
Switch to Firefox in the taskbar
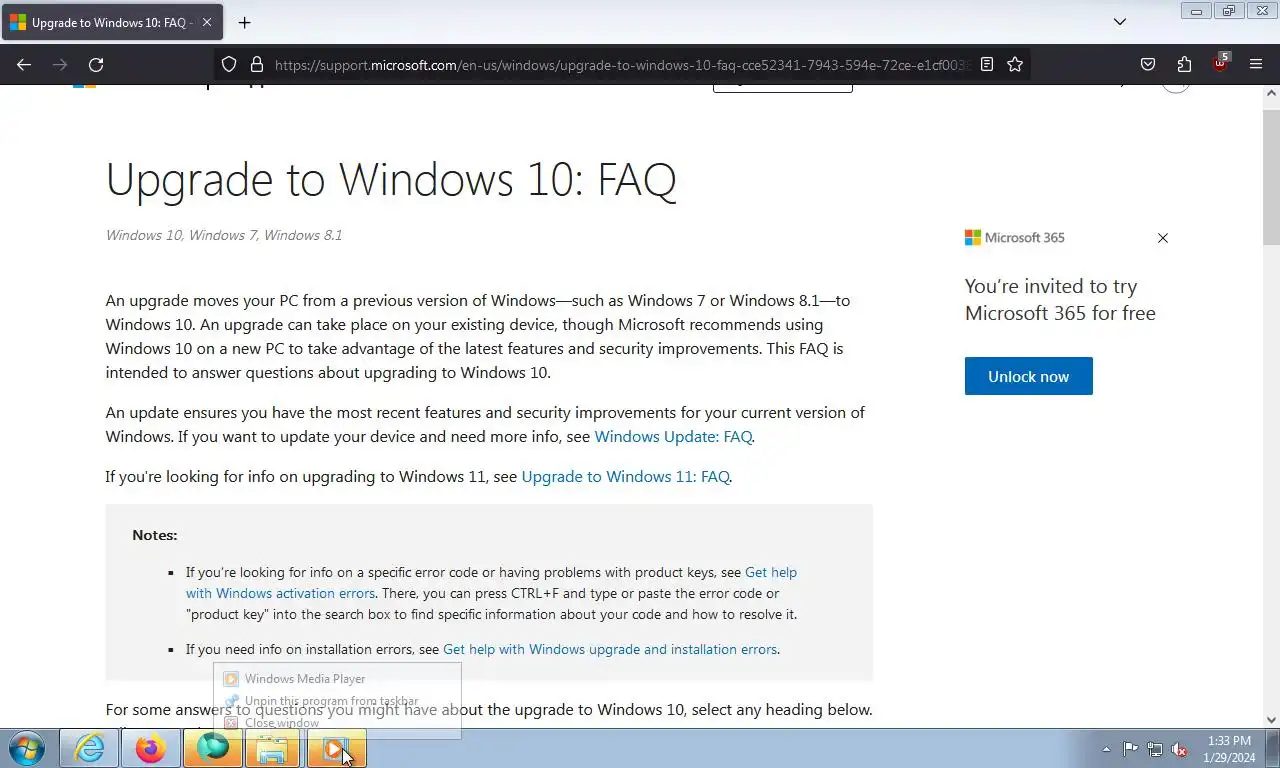tap(151, 748)
